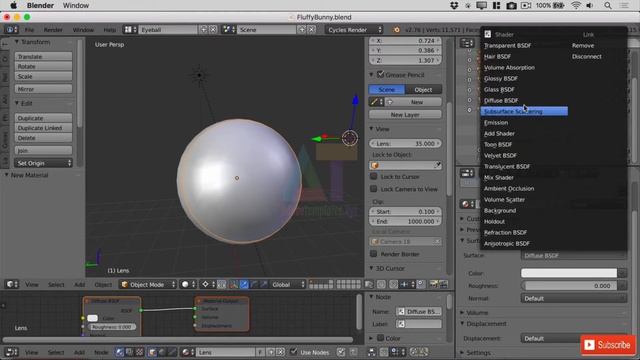Viewport: 640px width, 360px height.
Task: Click the Wi-Fi status icon
Action: (x=576, y=5)
